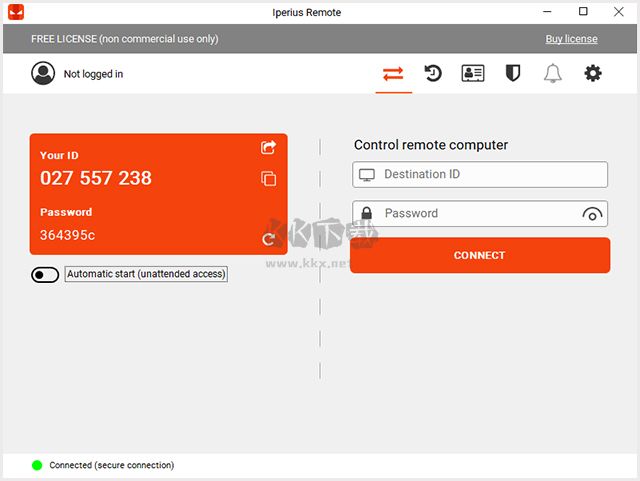Click the user account avatar icon
The width and height of the screenshot is (640, 481).
[x=43, y=73]
